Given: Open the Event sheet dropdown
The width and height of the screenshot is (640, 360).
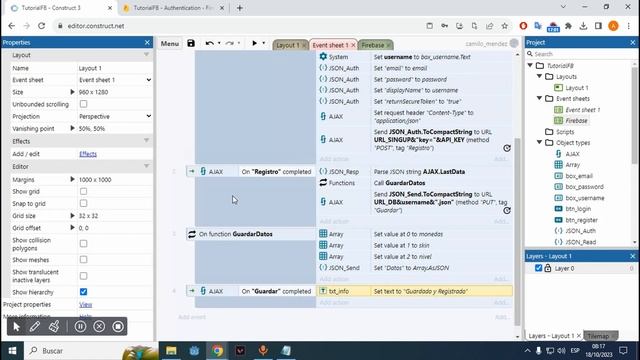Looking at the screenshot, I should [x=115, y=80].
